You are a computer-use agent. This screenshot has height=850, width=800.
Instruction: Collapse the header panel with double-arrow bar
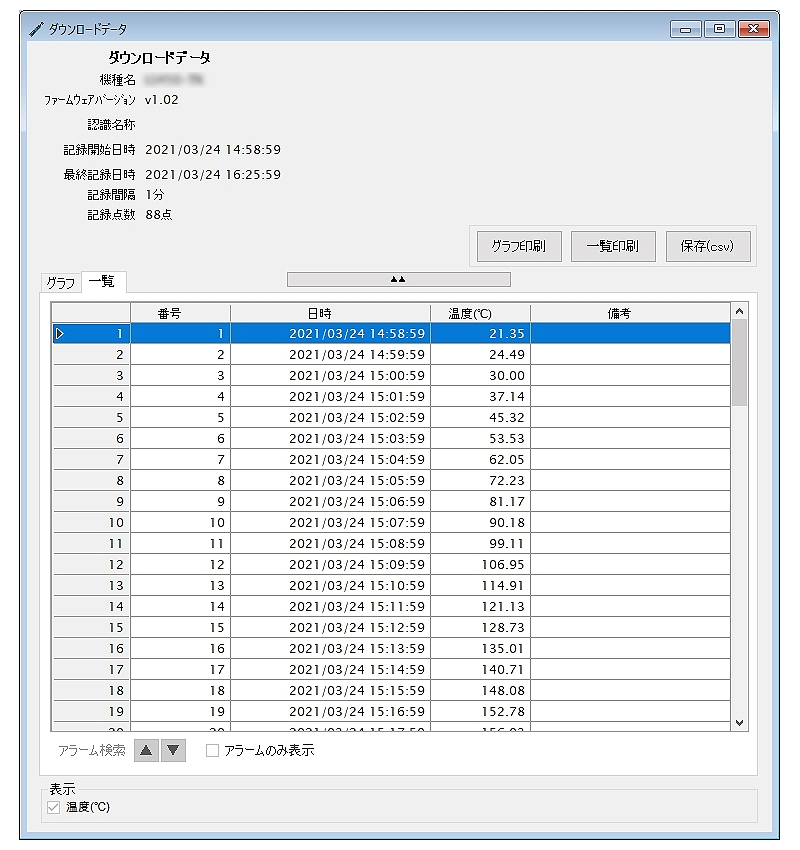[x=398, y=279]
